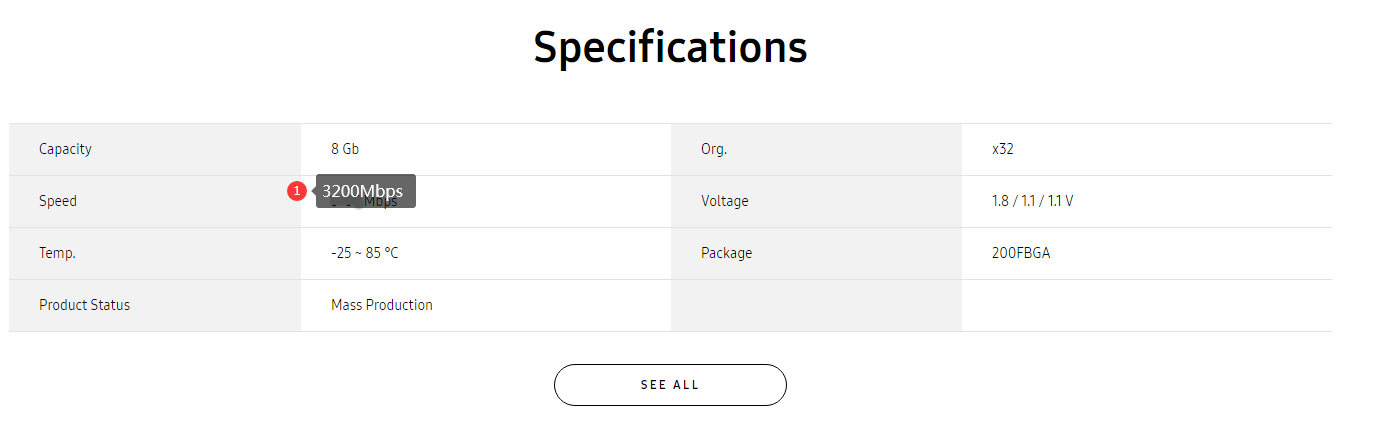The height and width of the screenshot is (421, 1376).
Task: Click the partially hidden Mbps speed value
Action: click(x=365, y=202)
